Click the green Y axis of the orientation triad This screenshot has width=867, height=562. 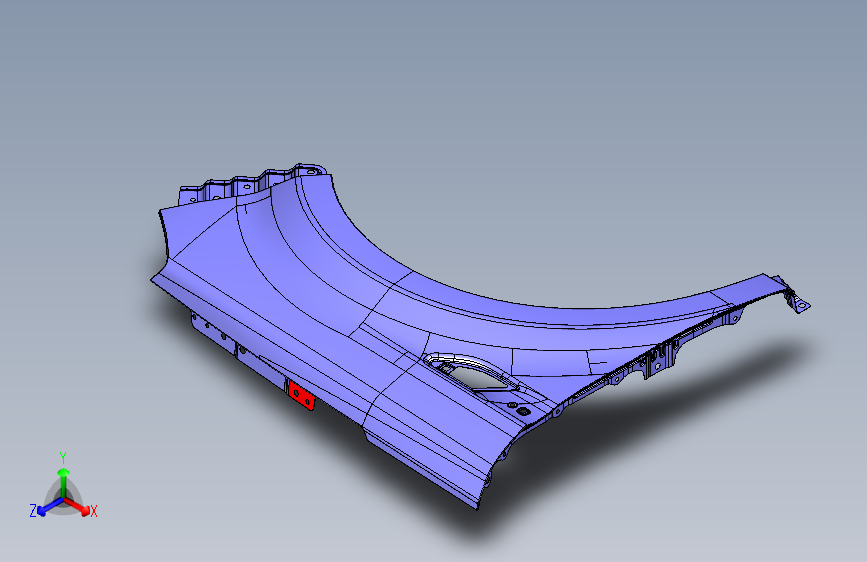64,482
